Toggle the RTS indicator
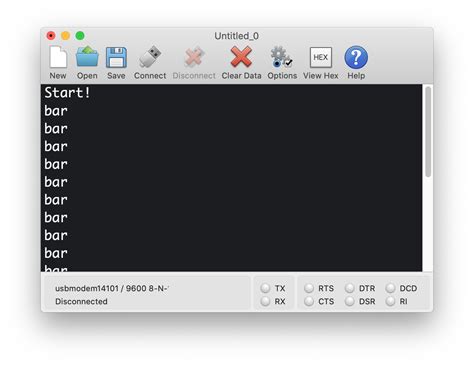Viewport: 474px width, 366px height. click(x=309, y=288)
